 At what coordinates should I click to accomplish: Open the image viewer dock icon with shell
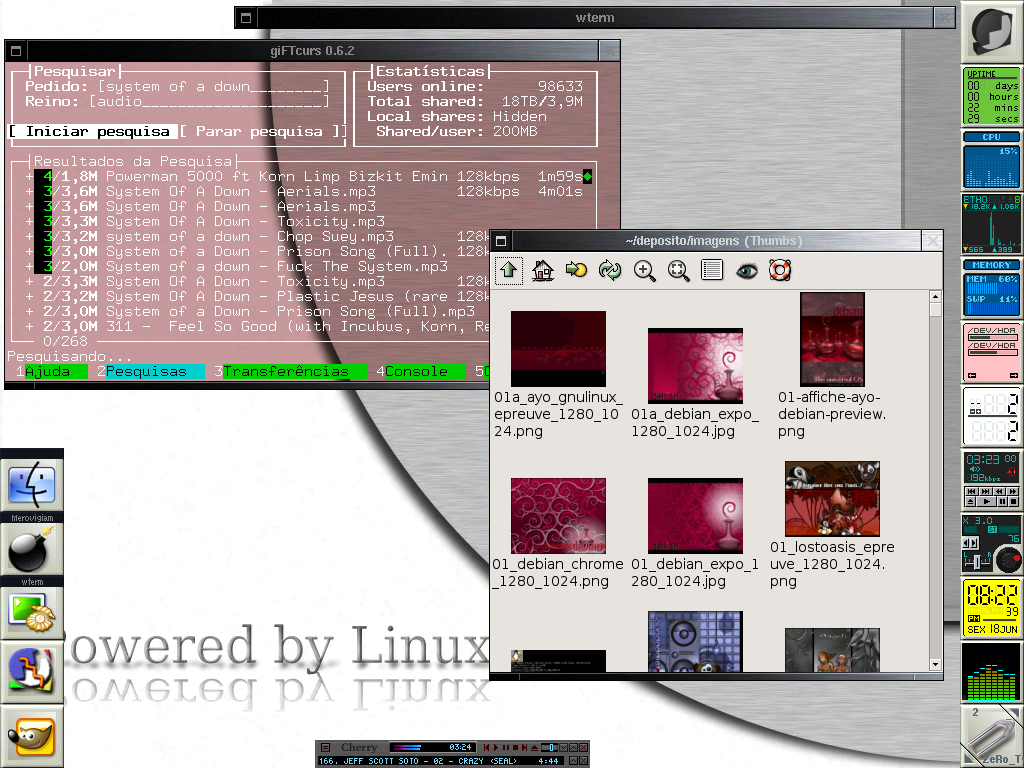[32, 611]
